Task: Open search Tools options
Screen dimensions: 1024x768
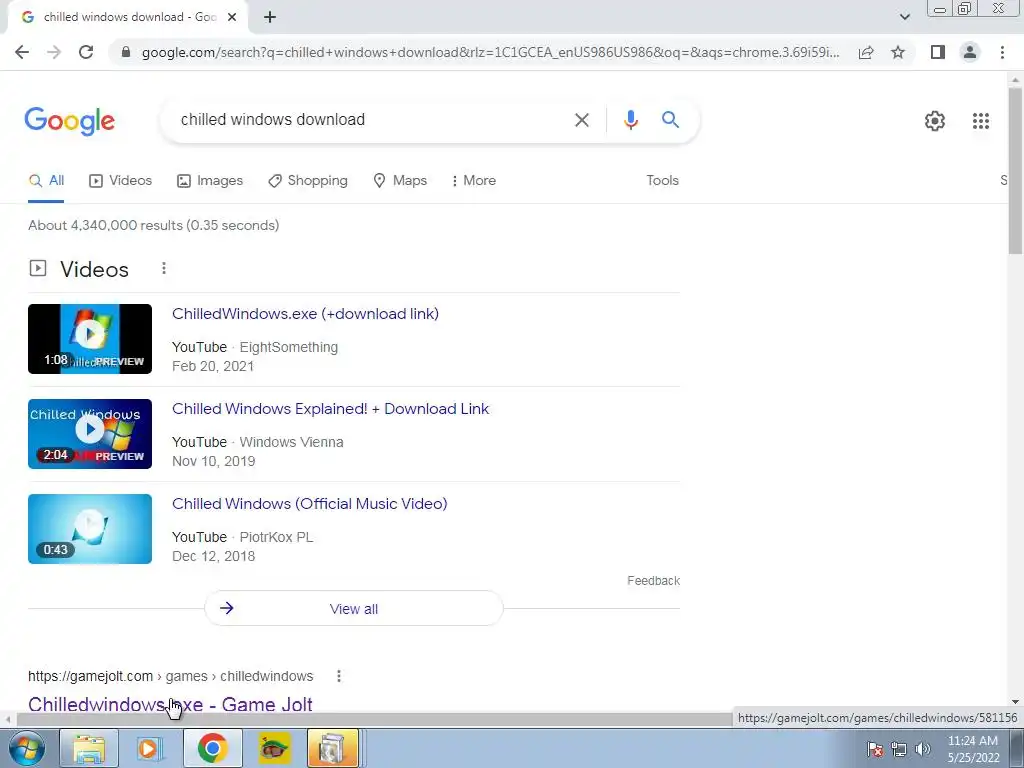Action: point(662,180)
